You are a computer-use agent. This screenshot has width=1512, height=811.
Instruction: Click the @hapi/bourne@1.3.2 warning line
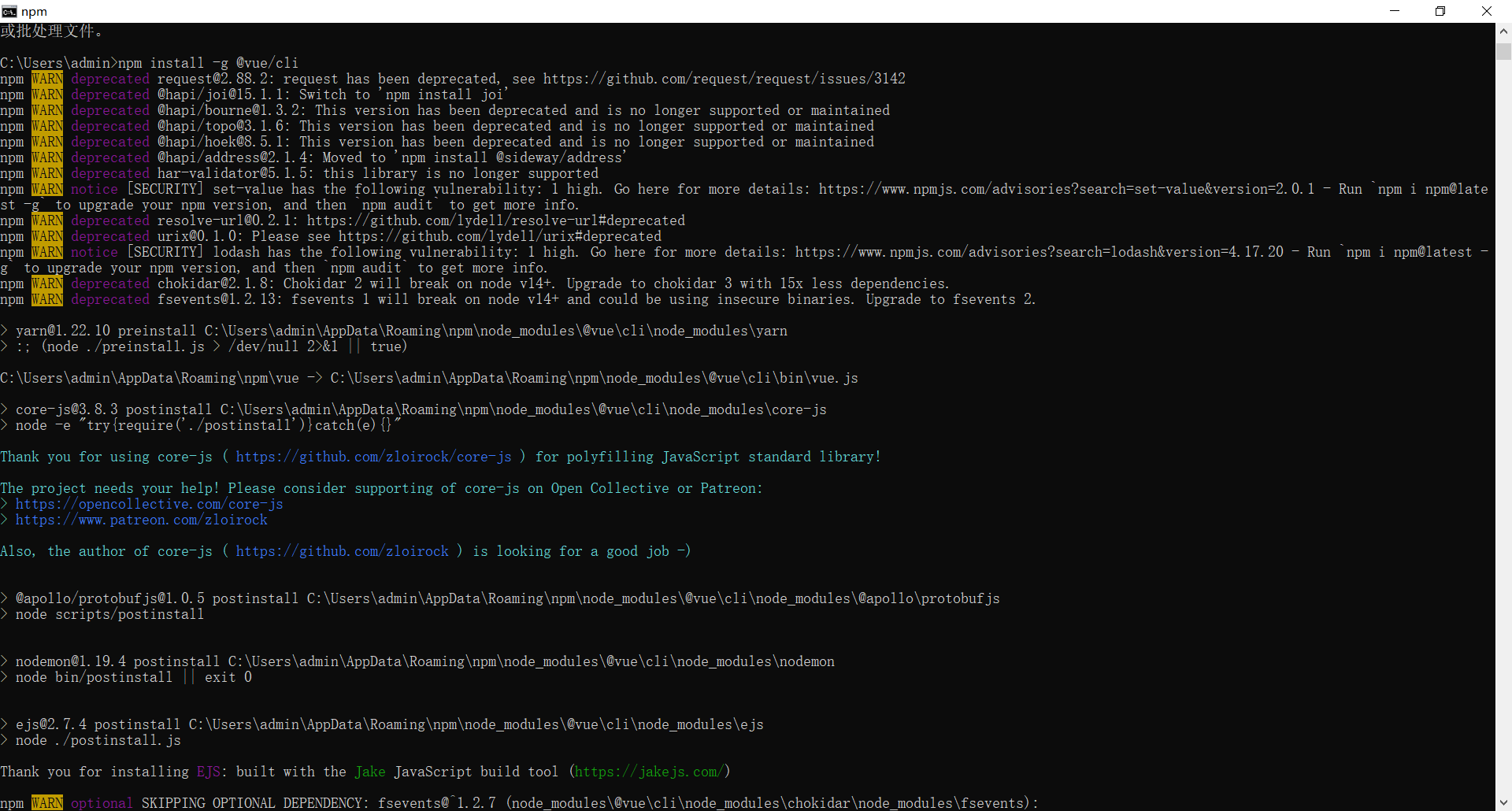(x=445, y=110)
